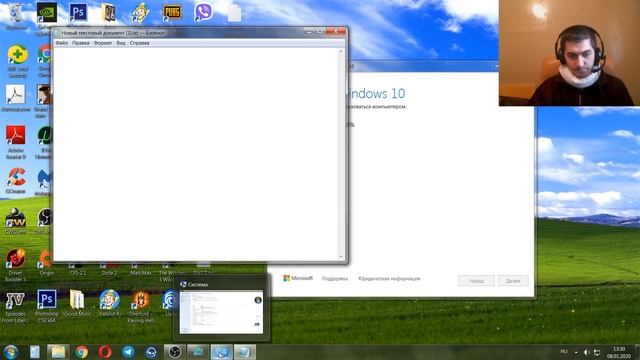Screen dimensions: 640x360
Task: Open the top-row Photoshop desktop shortcut
Action: click(78, 12)
